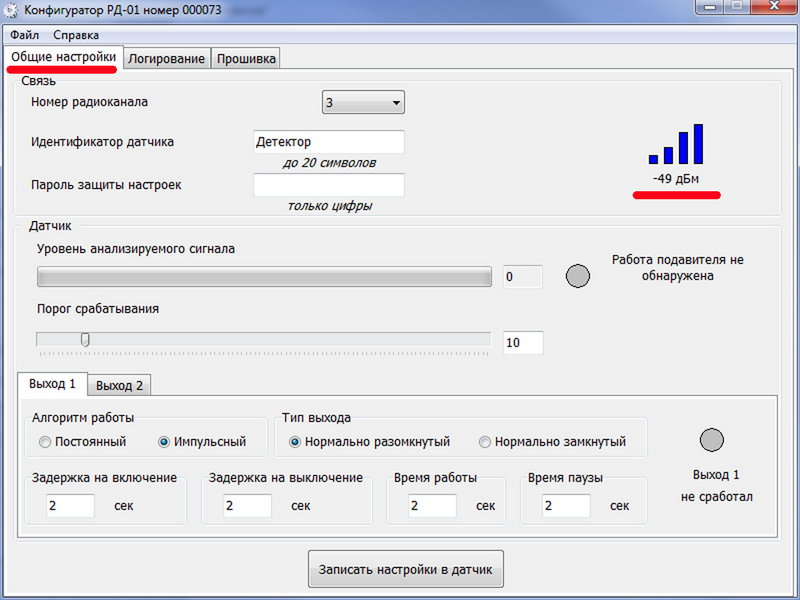Viewport: 800px width, 600px height.
Task: Open the Номер радиоканала dropdown
Action: click(363, 102)
